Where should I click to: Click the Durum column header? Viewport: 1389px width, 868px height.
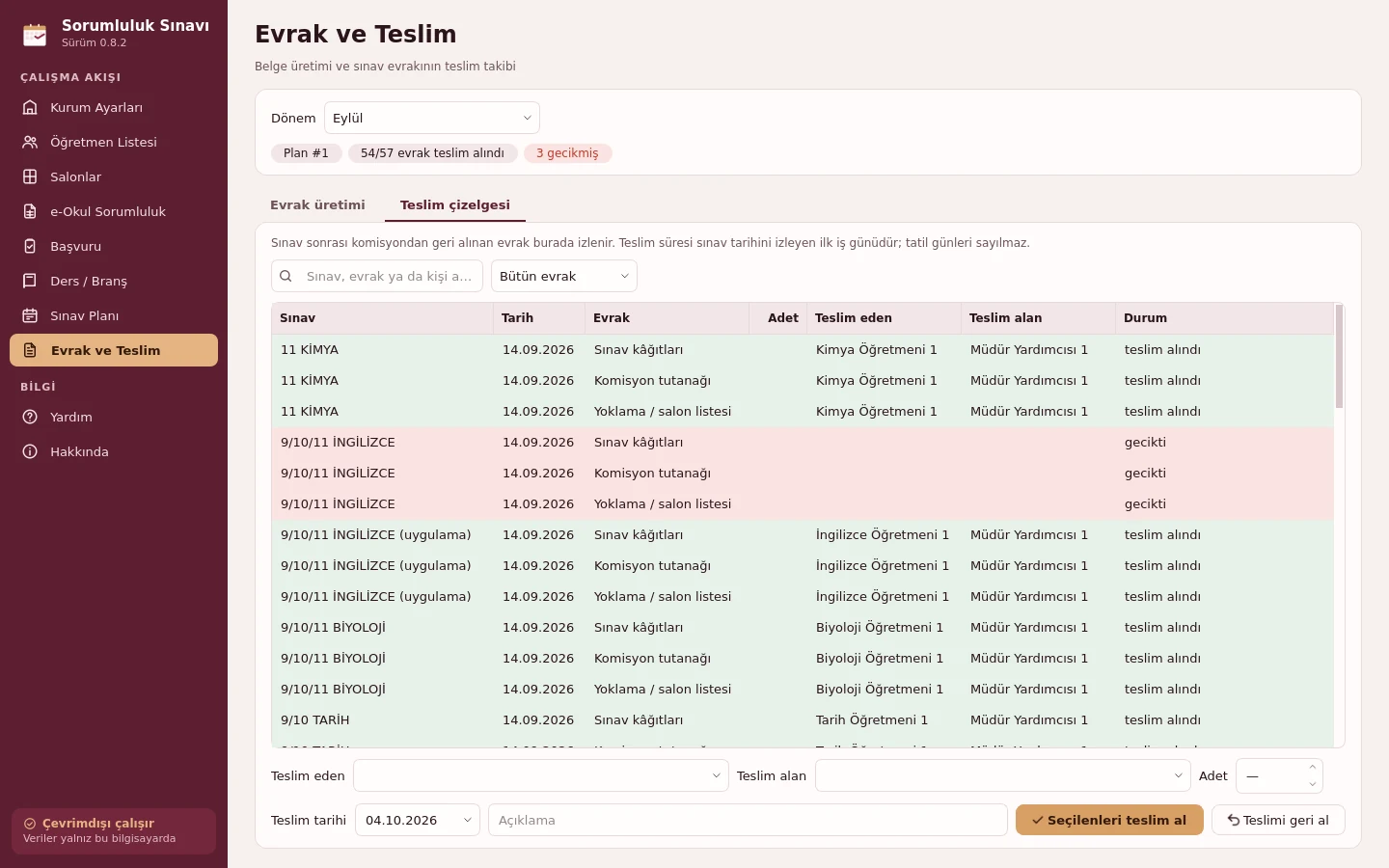pyautogui.click(x=1224, y=318)
